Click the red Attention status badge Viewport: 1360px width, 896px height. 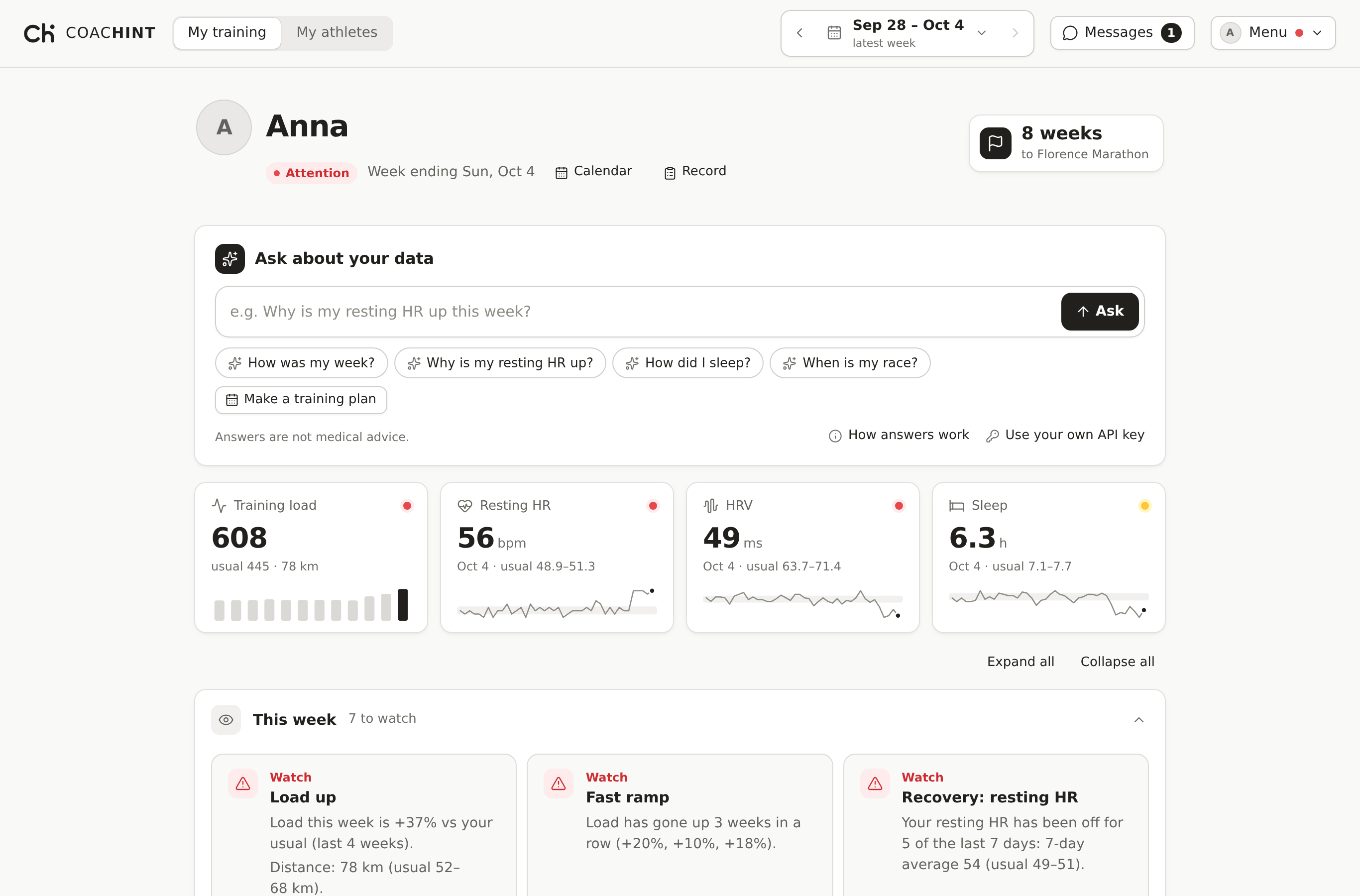pyautogui.click(x=311, y=173)
